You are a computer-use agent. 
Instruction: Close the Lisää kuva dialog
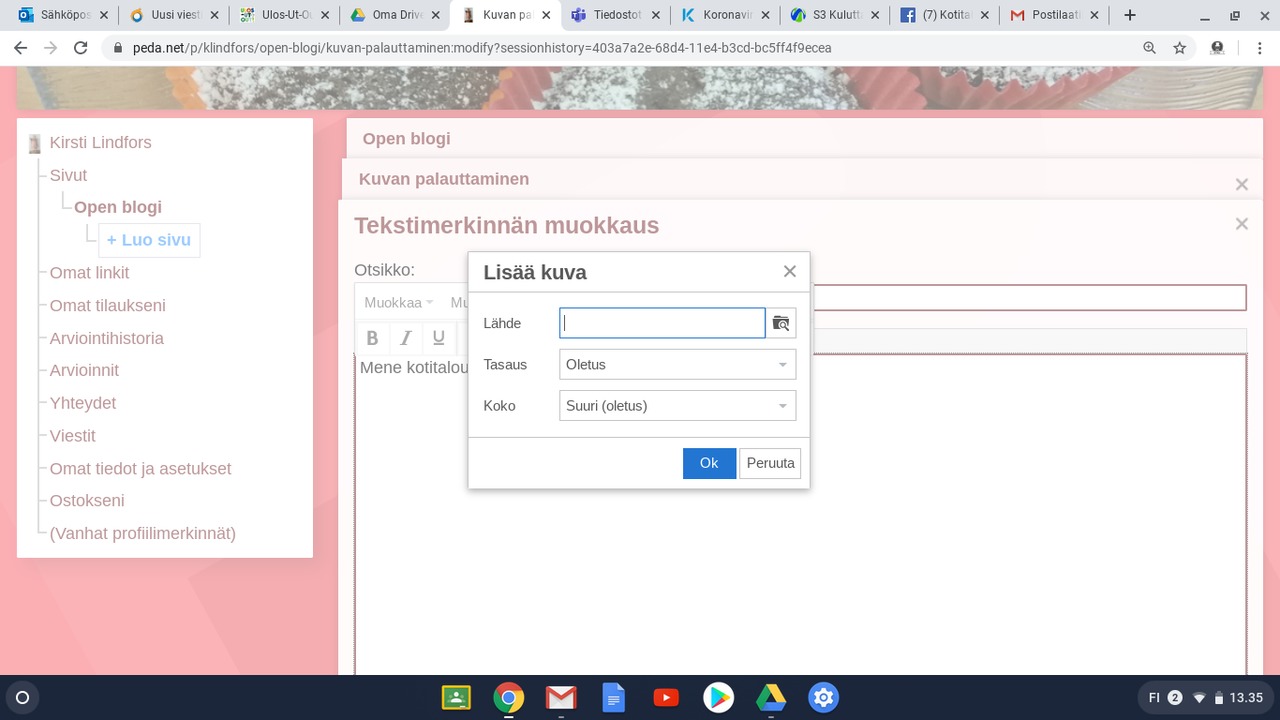coord(790,272)
